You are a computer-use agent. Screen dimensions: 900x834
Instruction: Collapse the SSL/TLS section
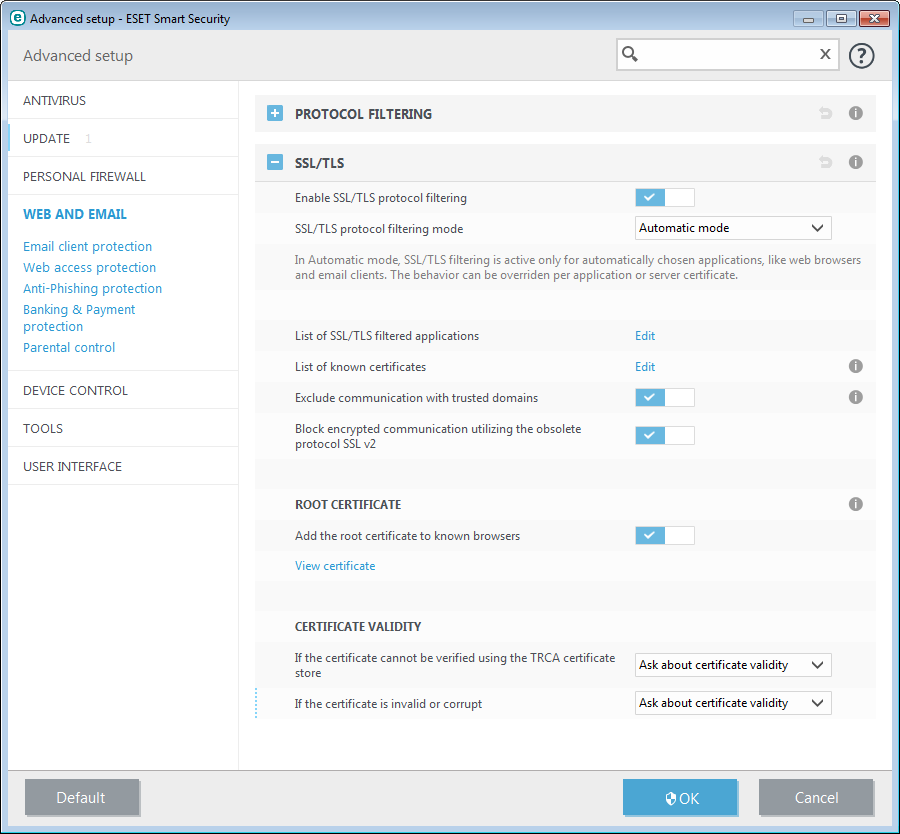[274, 162]
